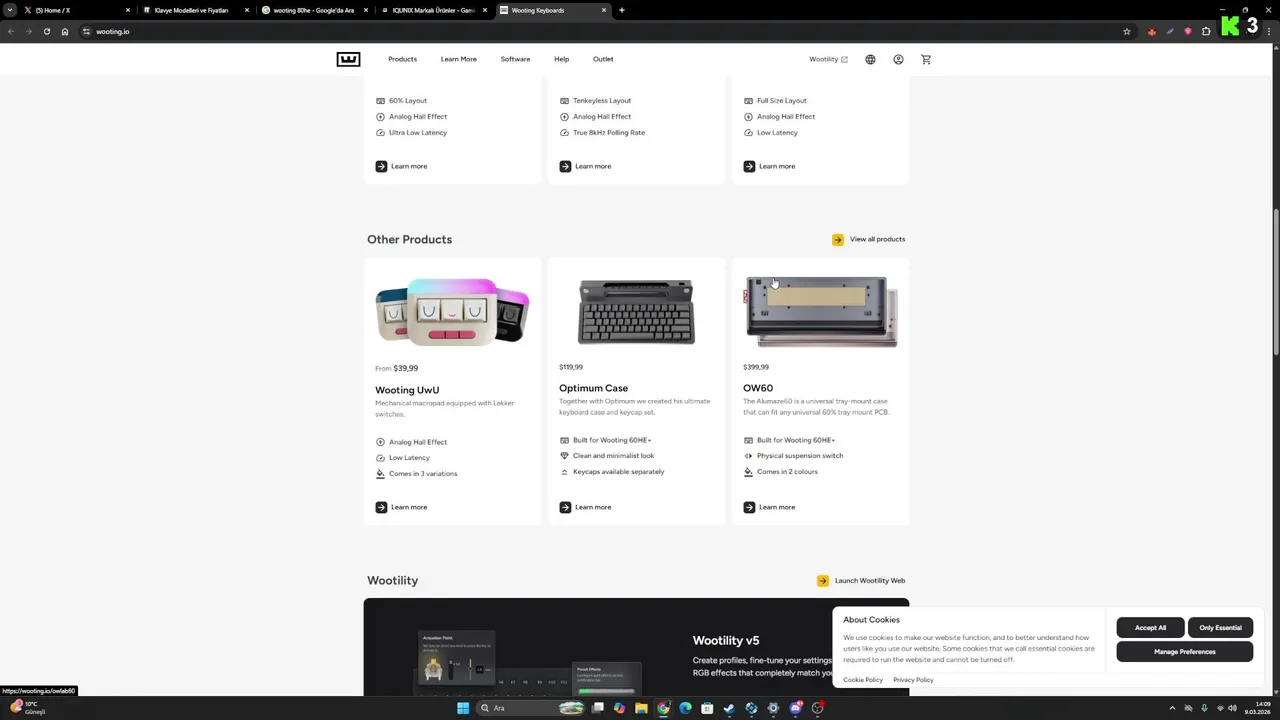Open Manage Preferences for cookies

[x=1185, y=652]
